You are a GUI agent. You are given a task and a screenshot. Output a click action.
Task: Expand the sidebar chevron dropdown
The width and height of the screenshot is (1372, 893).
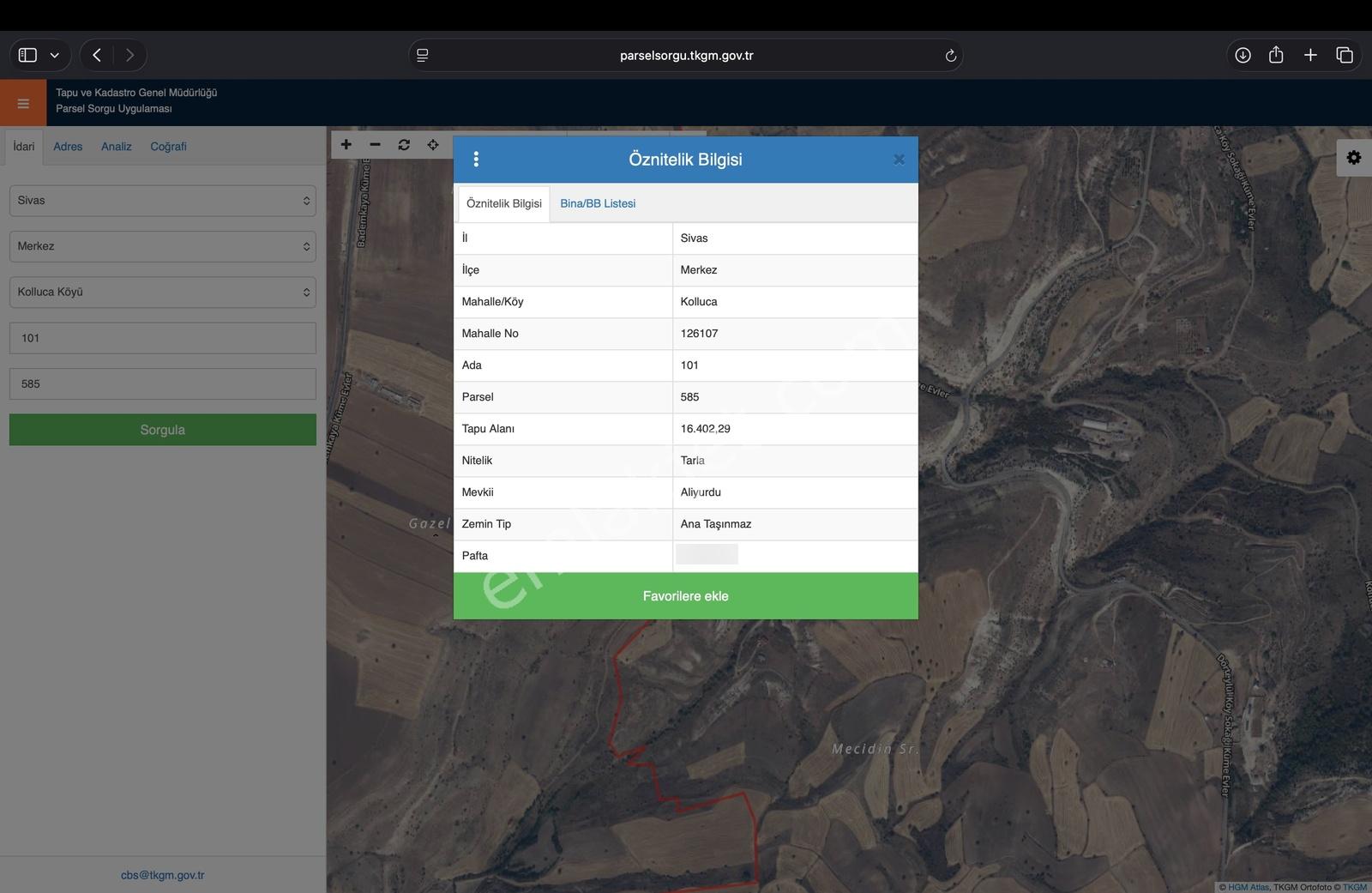coord(54,56)
